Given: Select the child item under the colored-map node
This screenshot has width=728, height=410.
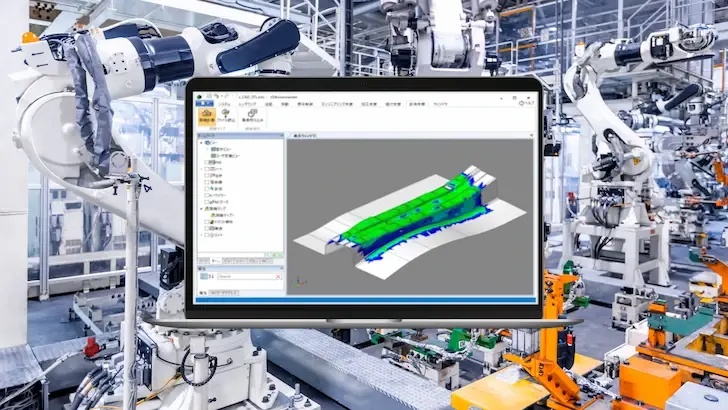Looking at the screenshot, I should [222, 215].
